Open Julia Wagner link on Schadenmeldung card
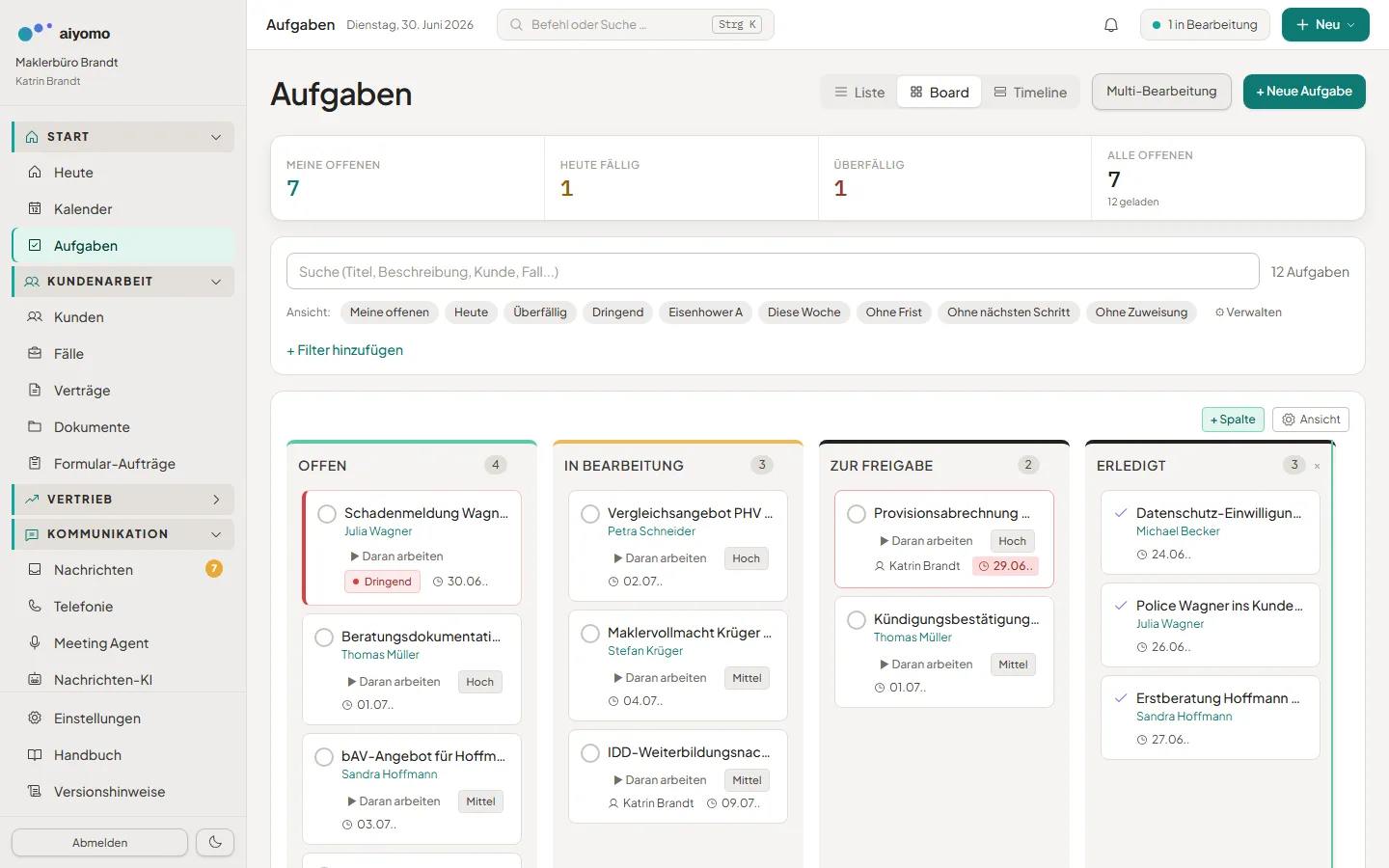 coord(378,531)
